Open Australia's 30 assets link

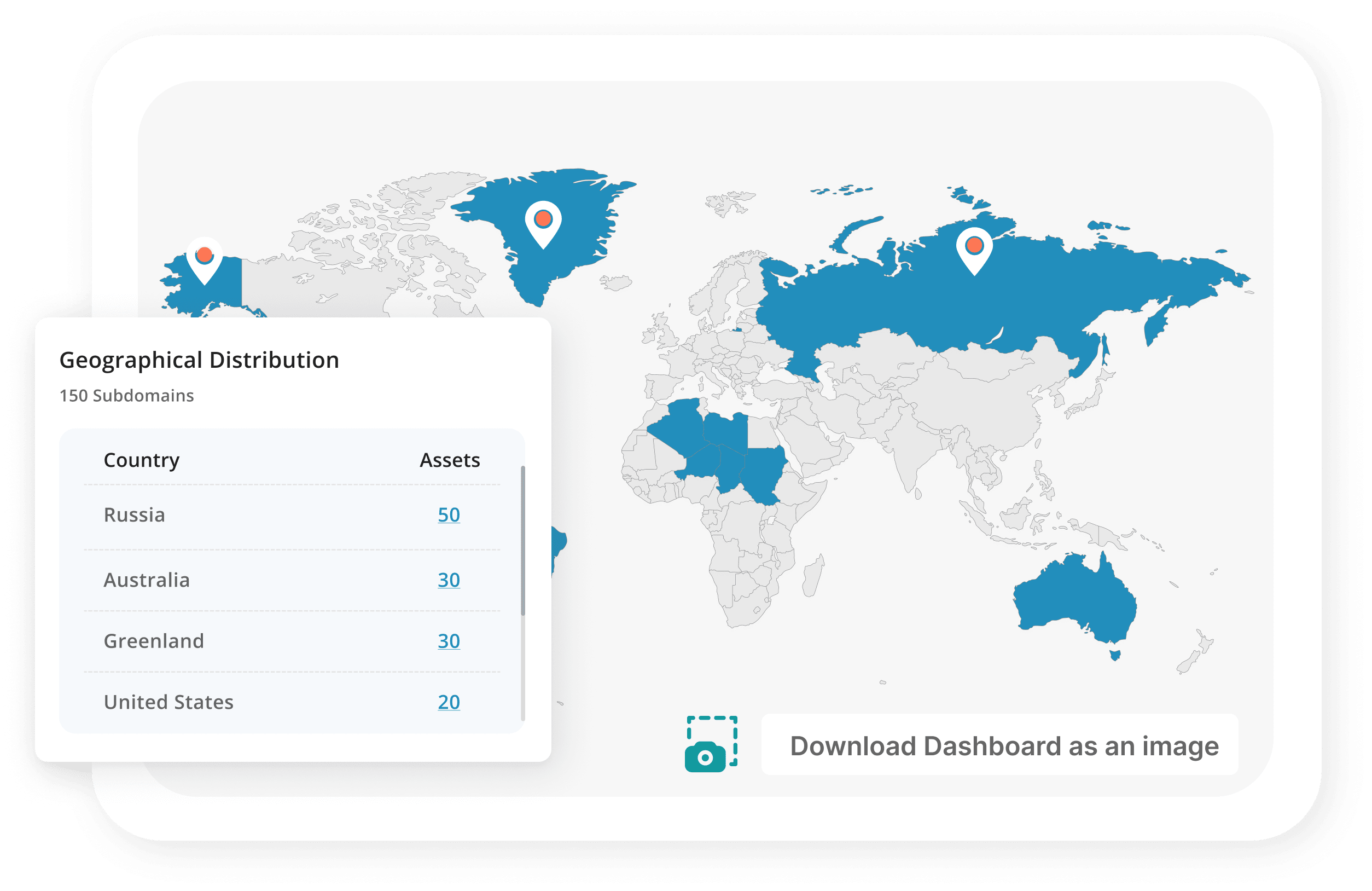[x=449, y=580]
